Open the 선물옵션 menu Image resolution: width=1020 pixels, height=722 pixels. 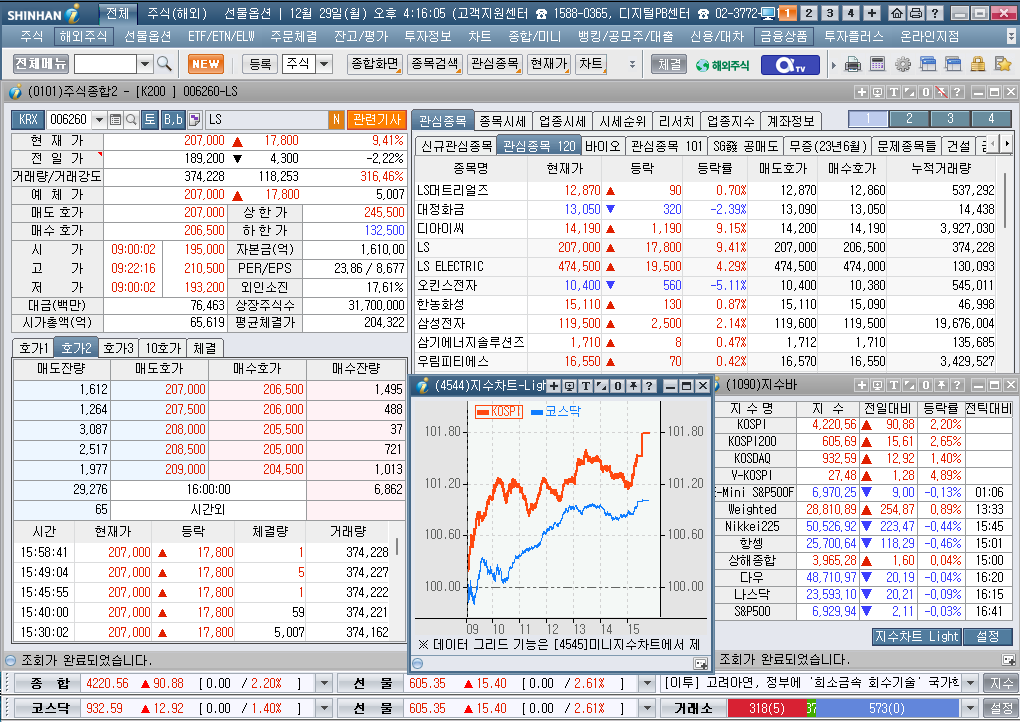click(x=148, y=36)
